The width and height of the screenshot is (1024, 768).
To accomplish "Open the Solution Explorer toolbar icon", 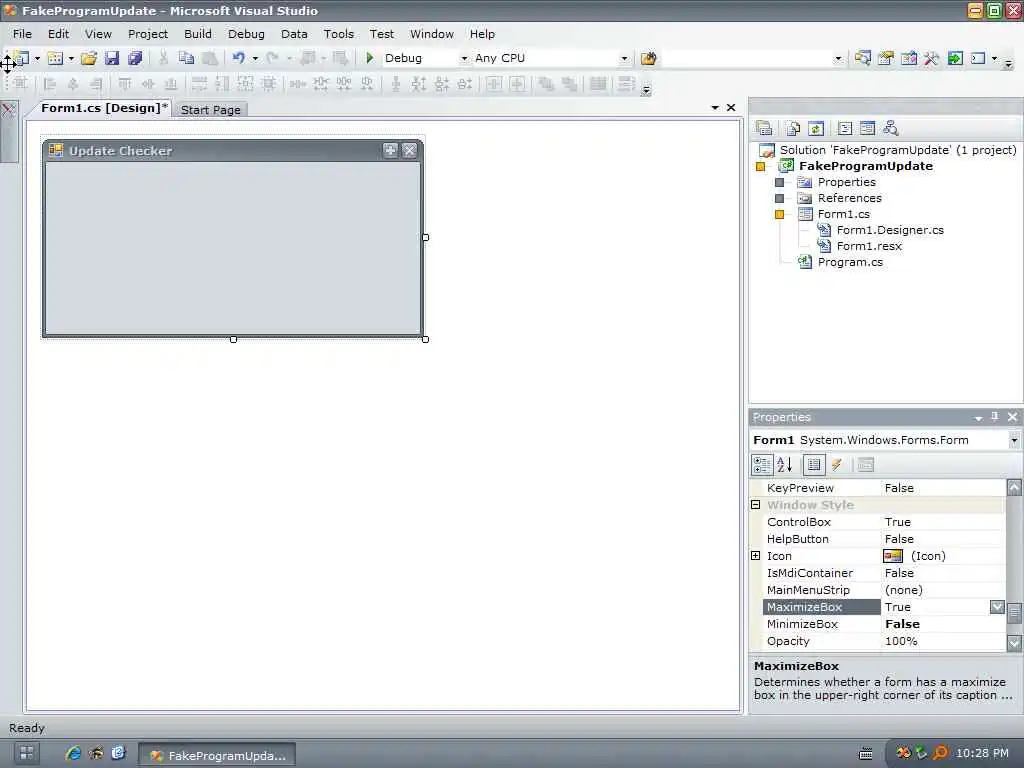I will [x=862, y=58].
